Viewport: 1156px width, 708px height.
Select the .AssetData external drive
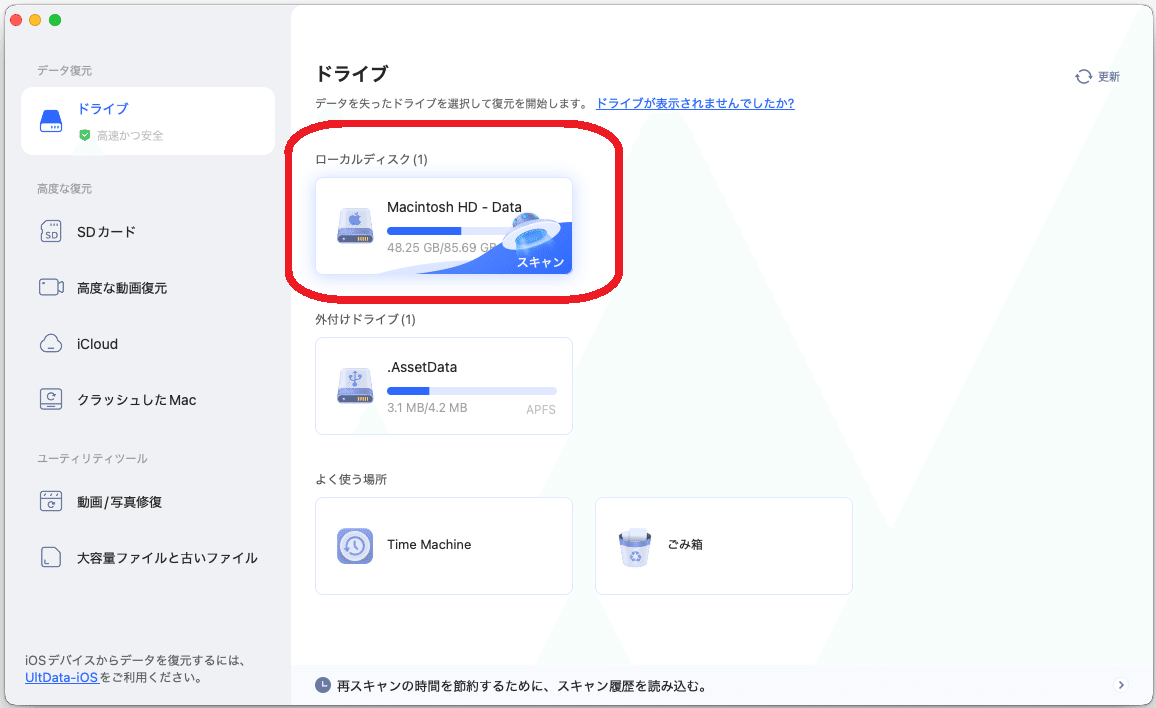(443, 385)
